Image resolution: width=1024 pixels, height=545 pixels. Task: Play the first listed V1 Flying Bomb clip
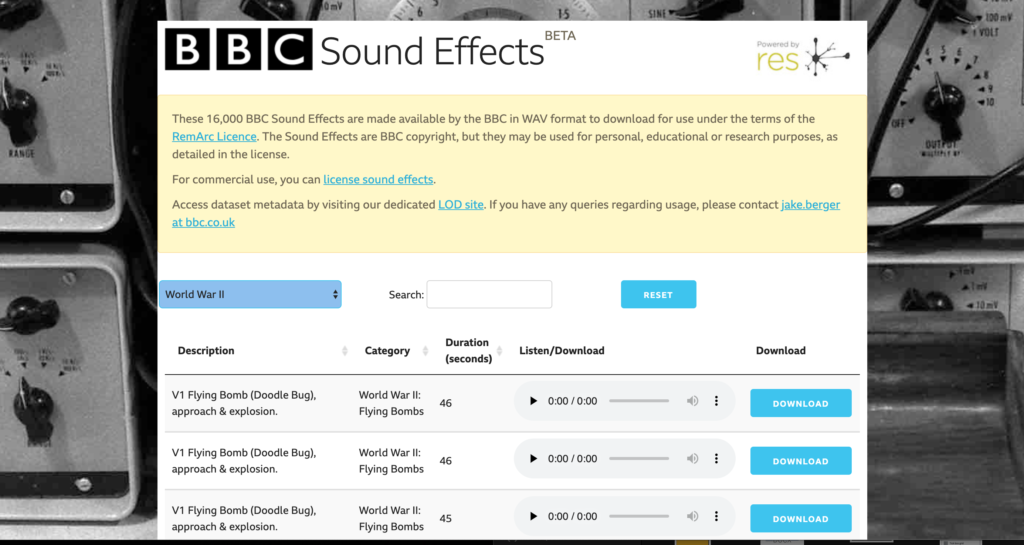[x=533, y=401]
